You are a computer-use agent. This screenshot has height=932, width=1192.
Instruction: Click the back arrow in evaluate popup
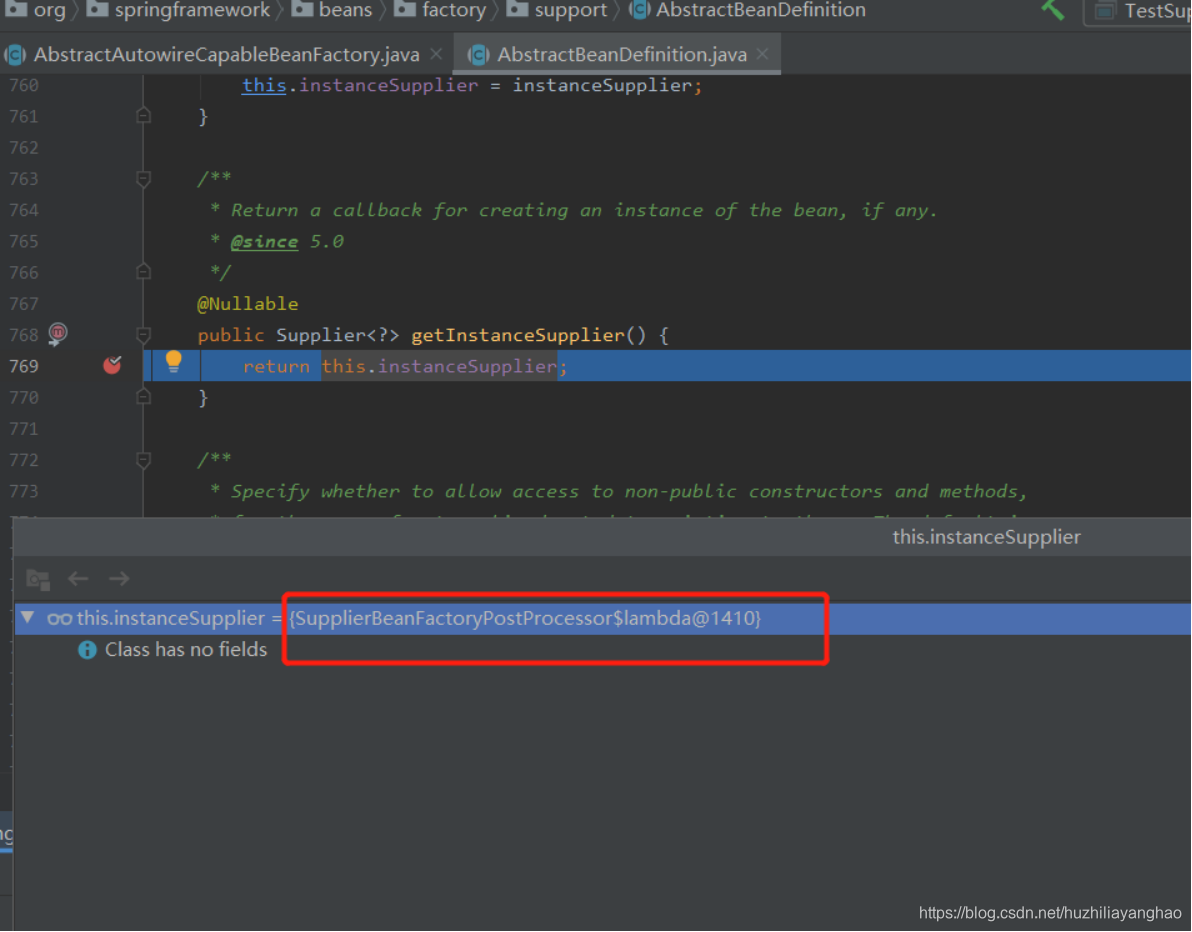click(x=78, y=579)
